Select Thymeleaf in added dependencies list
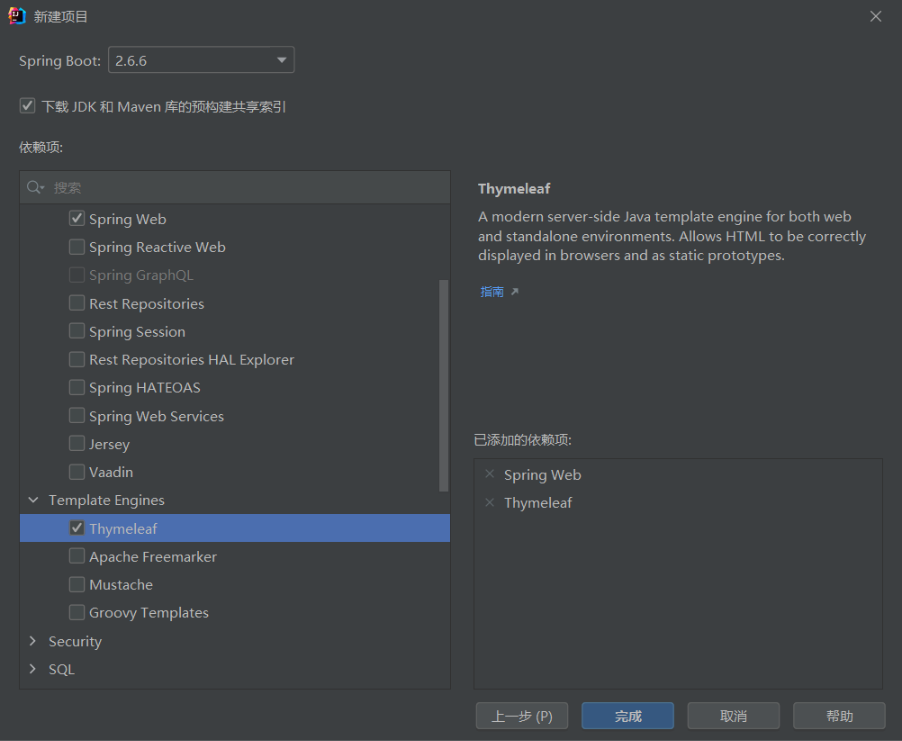This screenshot has height=741, width=902. pyautogui.click(x=538, y=503)
